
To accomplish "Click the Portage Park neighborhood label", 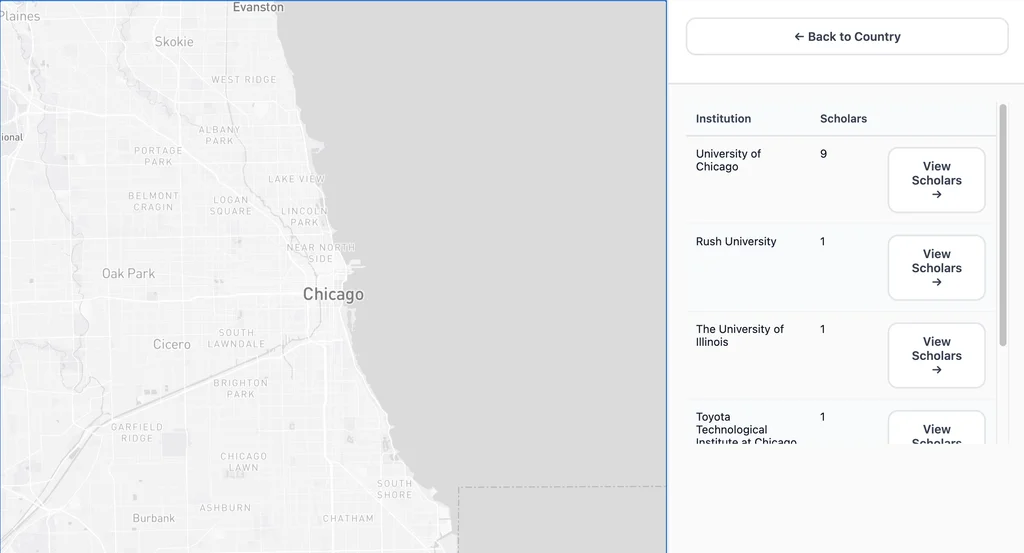I will [x=158, y=156].
